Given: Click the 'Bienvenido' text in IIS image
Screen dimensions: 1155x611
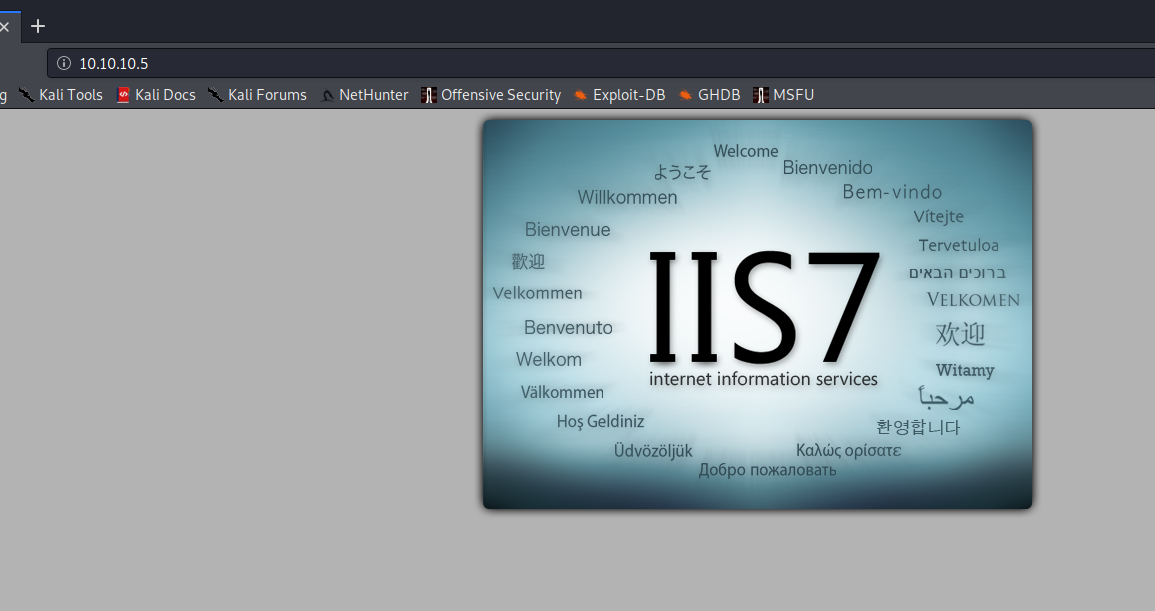Looking at the screenshot, I should (x=827, y=167).
